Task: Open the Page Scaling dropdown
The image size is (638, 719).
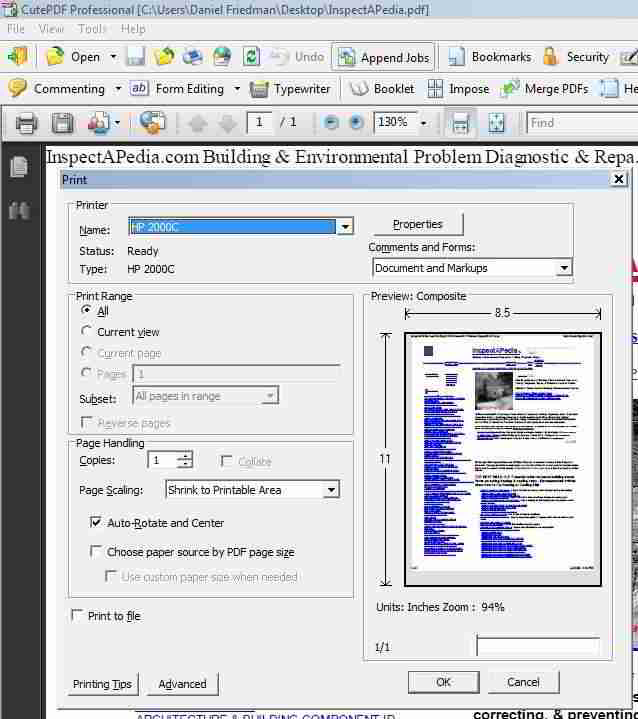Action: pos(331,490)
